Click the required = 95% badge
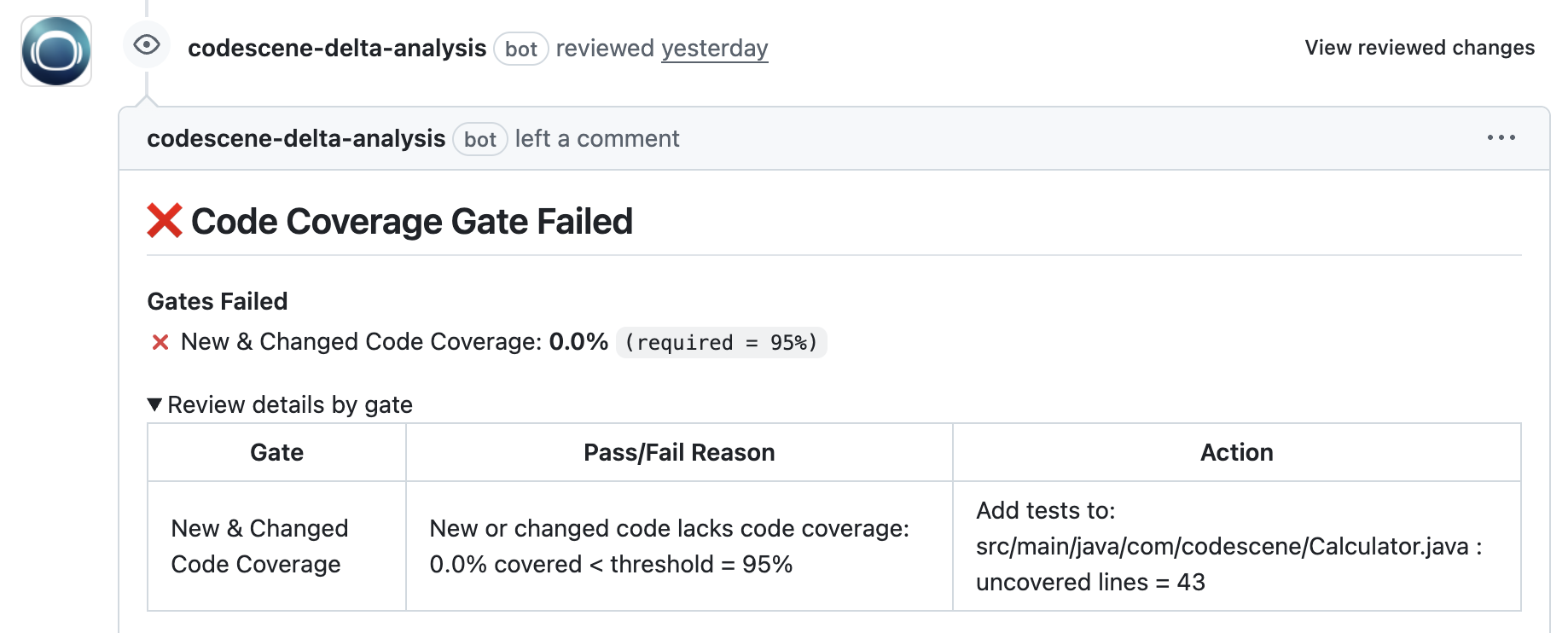 point(722,343)
